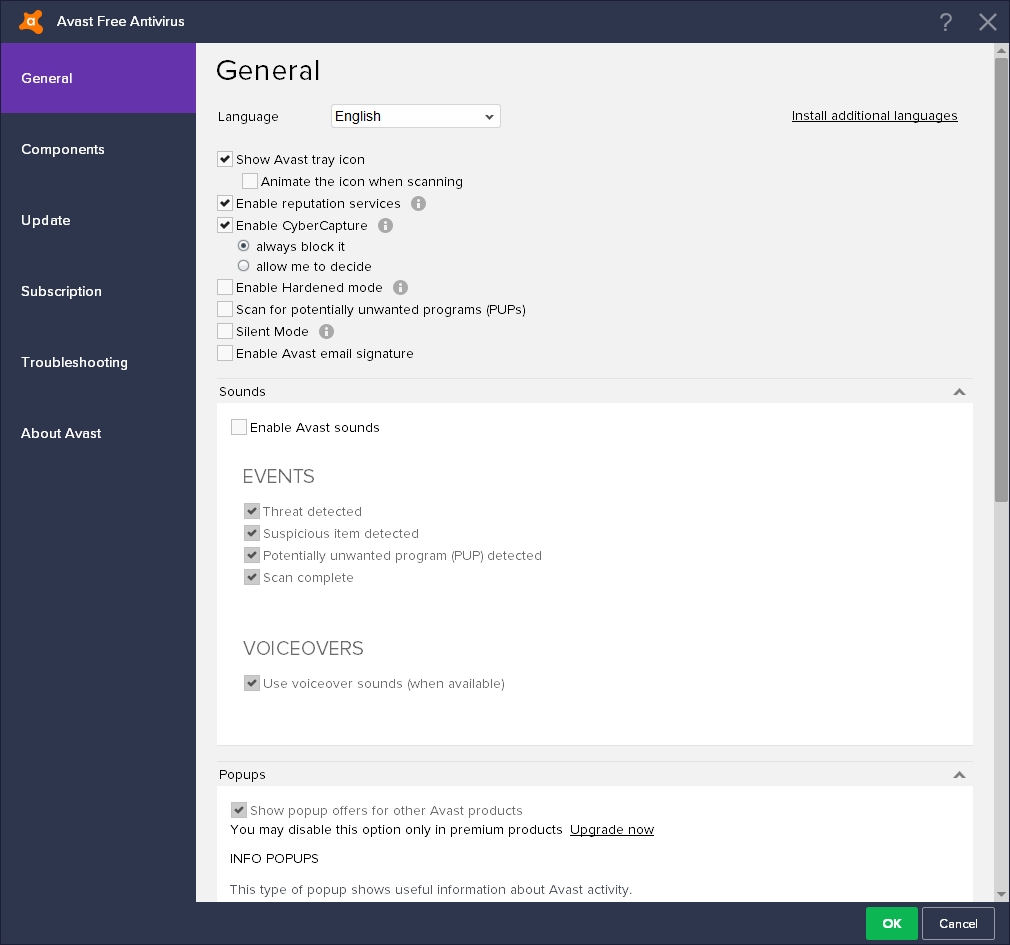Confirm settings with OK button
1010x945 pixels.
coord(891,923)
